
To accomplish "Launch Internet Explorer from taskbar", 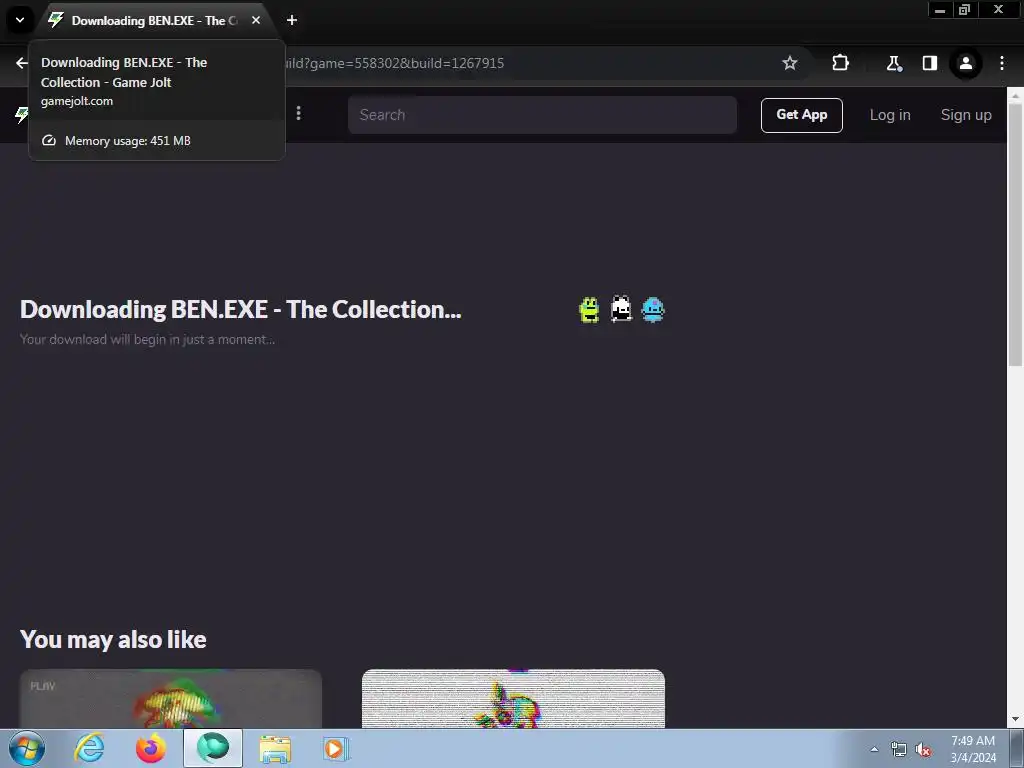I will pos(89,748).
